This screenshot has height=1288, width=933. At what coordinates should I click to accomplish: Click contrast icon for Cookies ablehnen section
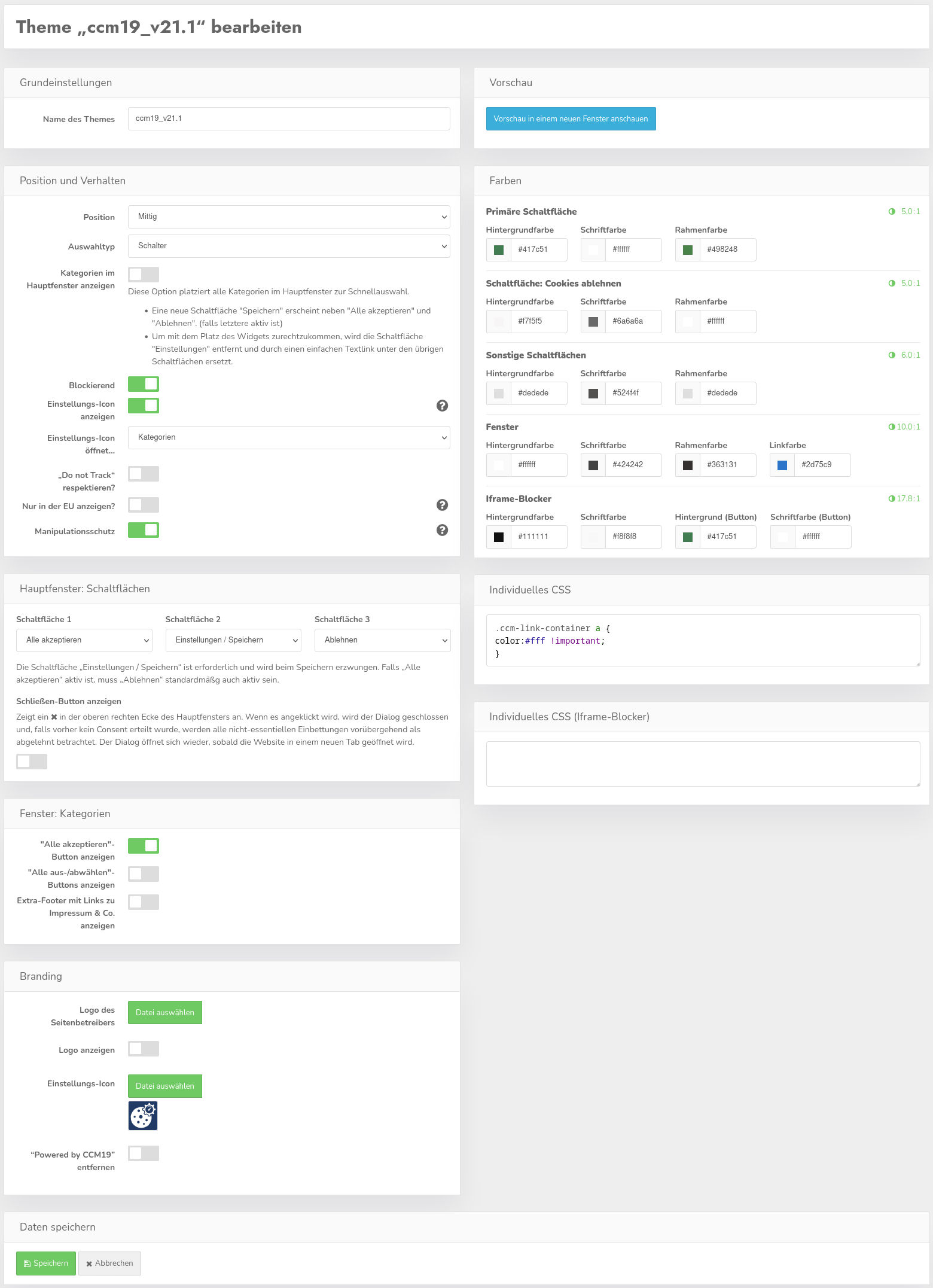pyautogui.click(x=892, y=284)
